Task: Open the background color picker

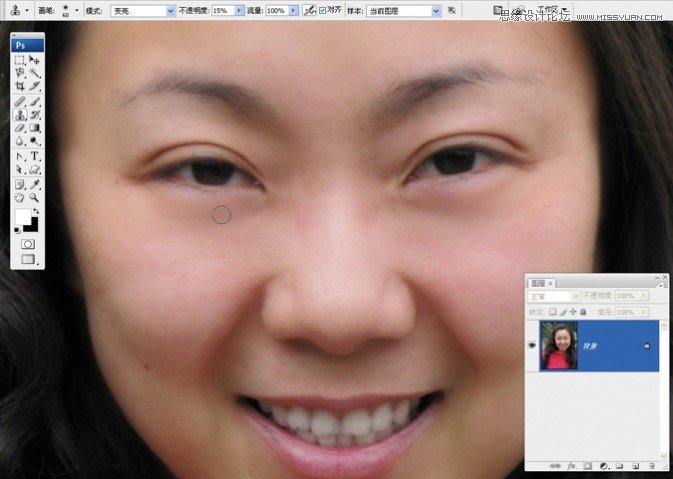Action: point(33,226)
